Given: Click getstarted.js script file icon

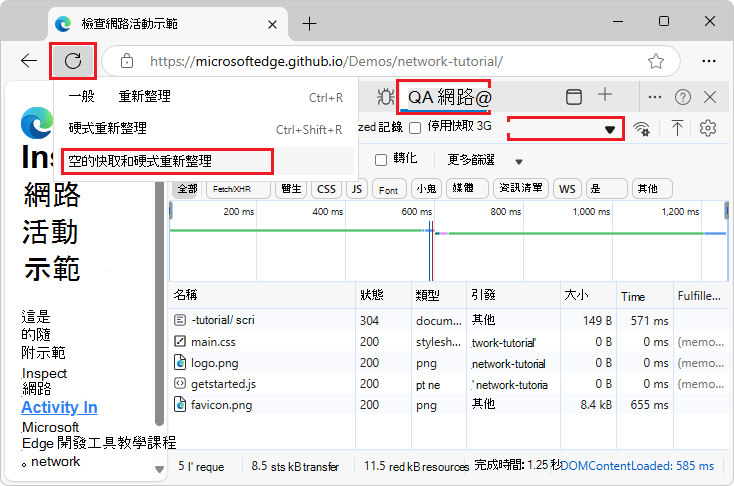Looking at the screenshot, I should click(x=180, y=383).
